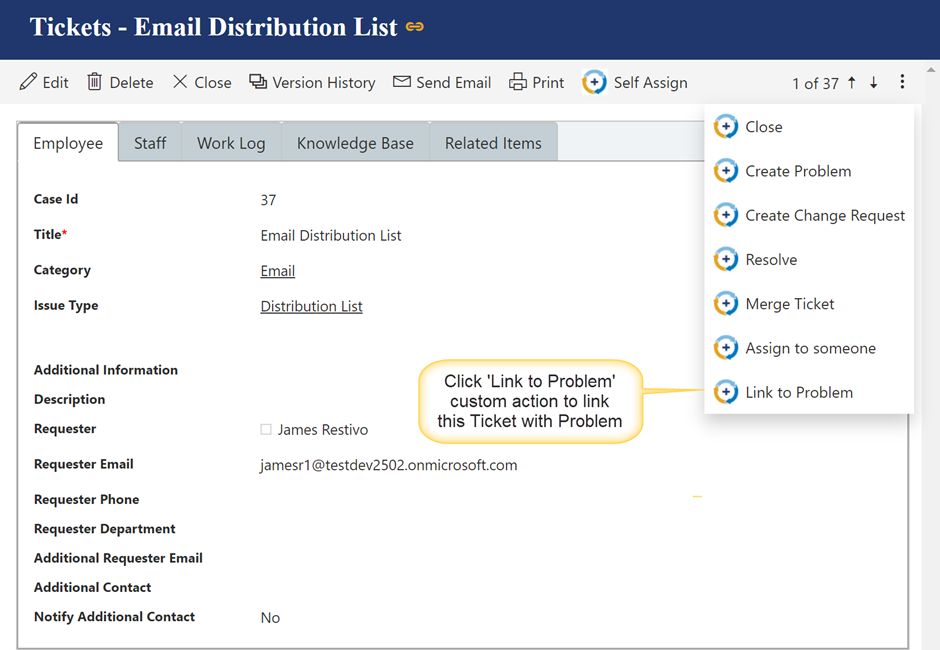Go to previous ticket with the up arrow
The height and width of the screenshot is (650, 940).
click(852, 83)
